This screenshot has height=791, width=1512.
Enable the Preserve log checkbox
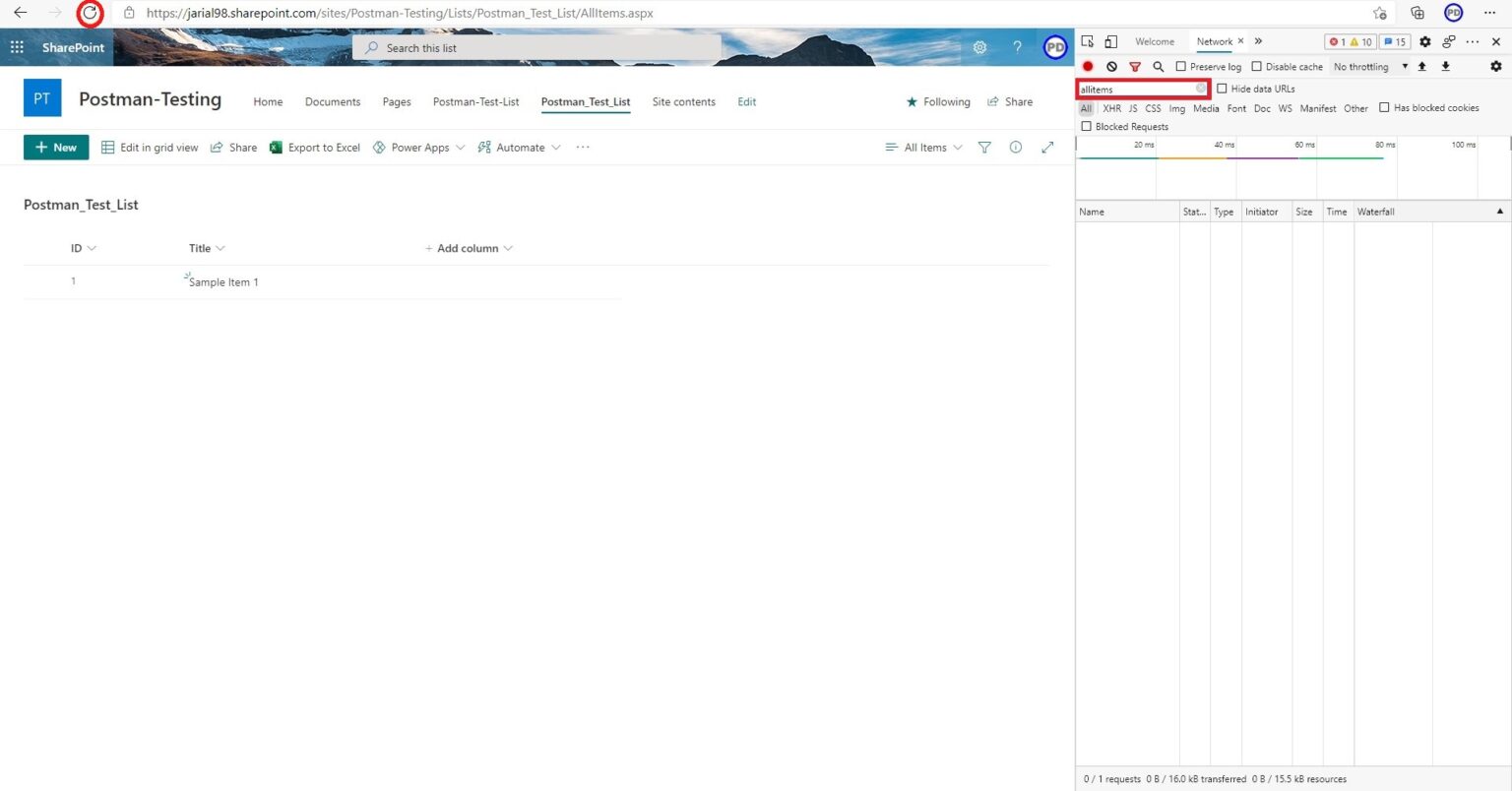(x=1181, y=66)
